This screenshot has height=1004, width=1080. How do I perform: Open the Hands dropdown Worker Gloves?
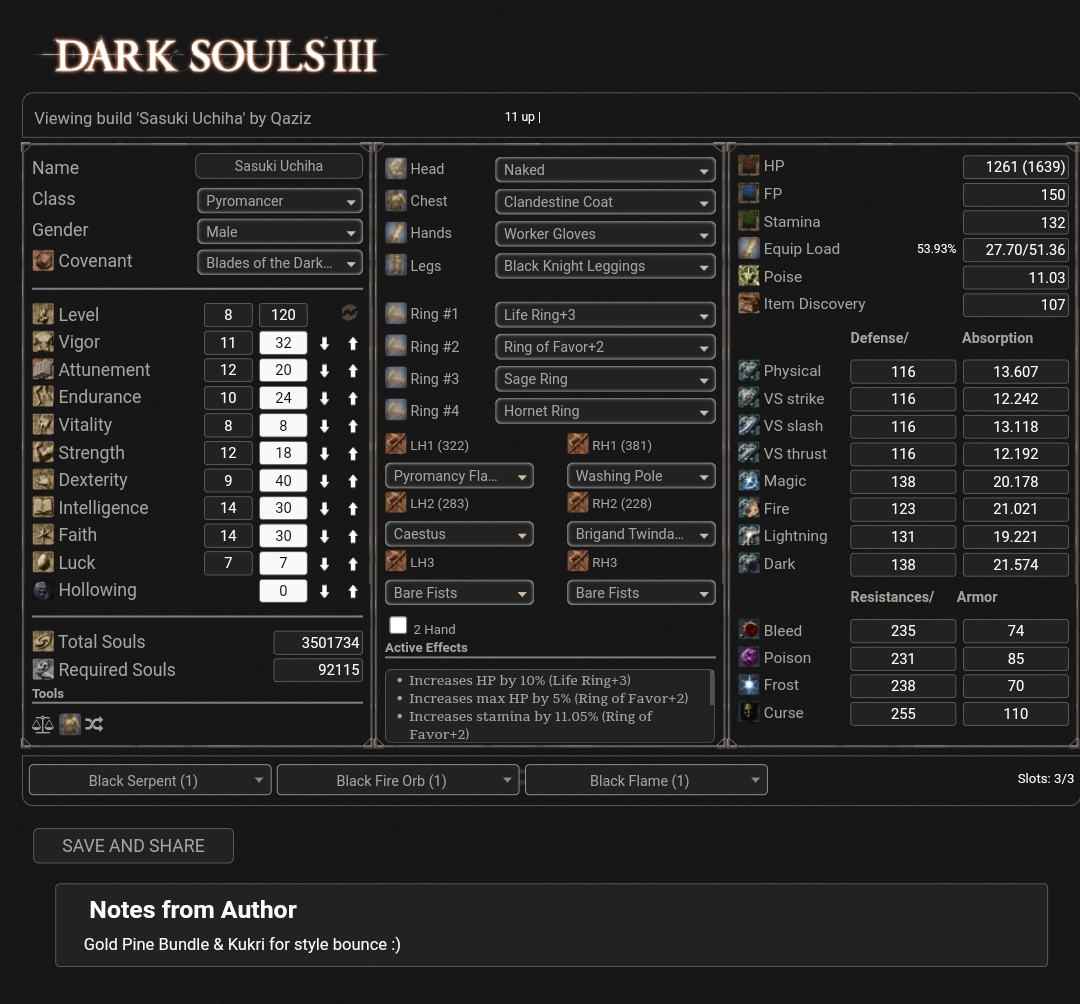605,233
